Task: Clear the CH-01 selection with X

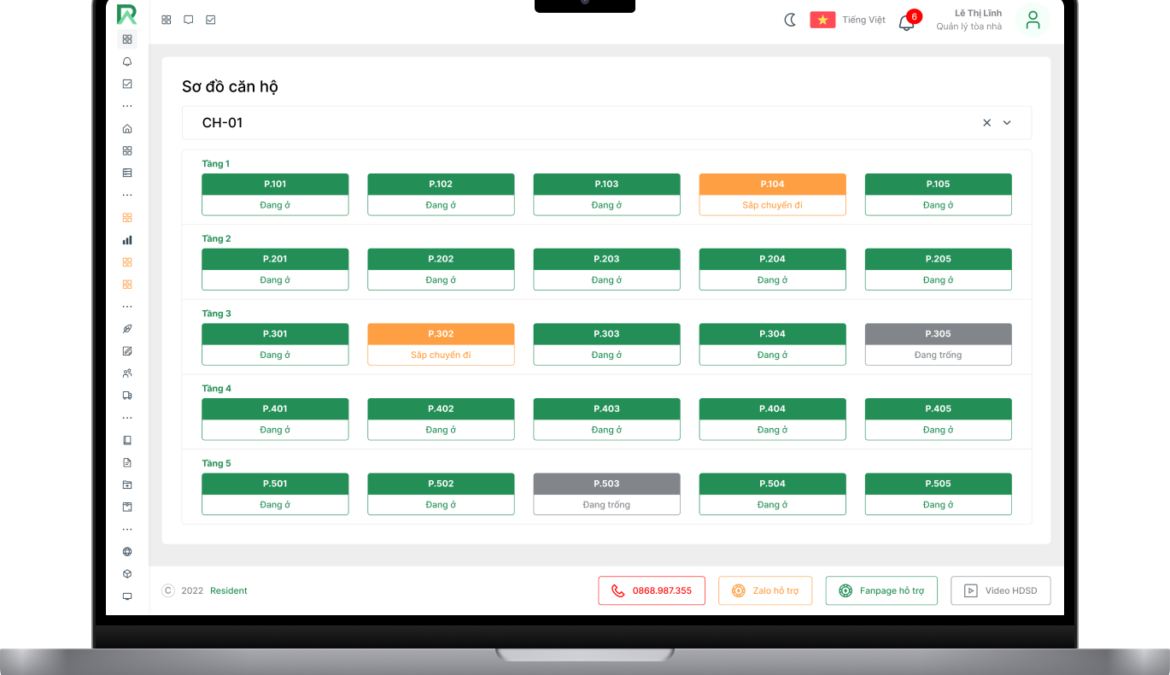Action: pyautogui.click(x=986, y=123)
